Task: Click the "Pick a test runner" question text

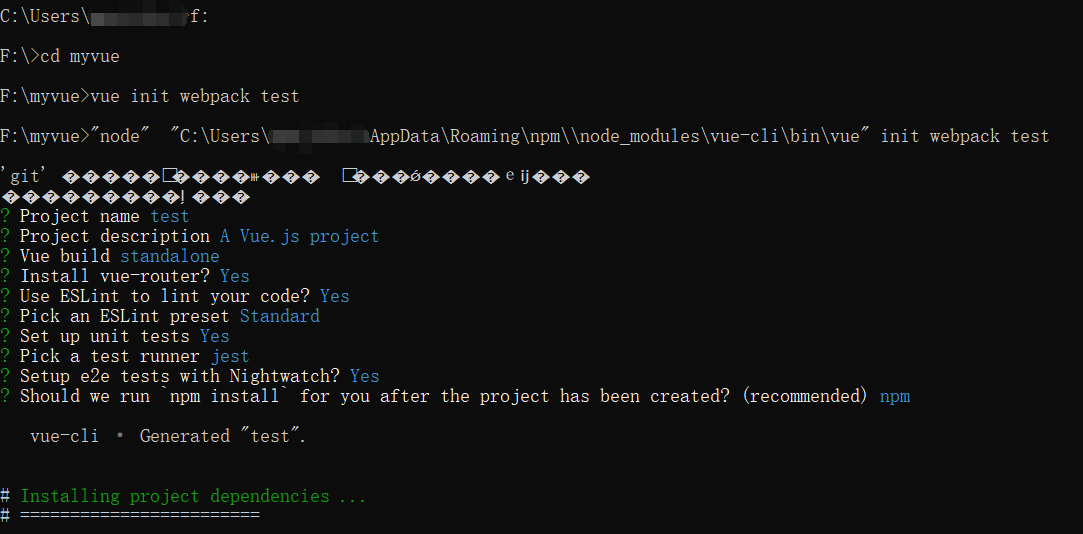Action: point(110,356)
